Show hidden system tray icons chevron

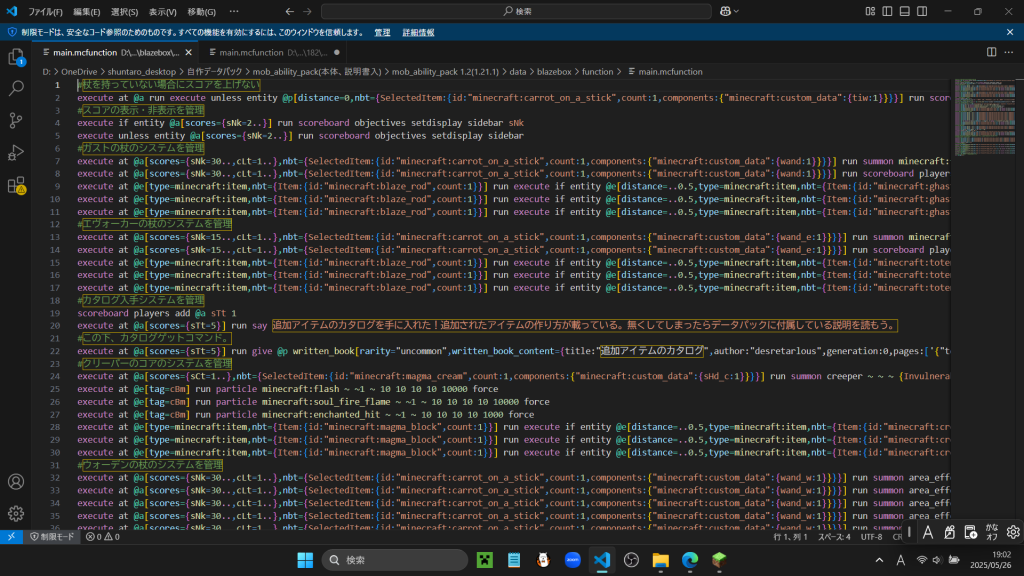[879, 560]
